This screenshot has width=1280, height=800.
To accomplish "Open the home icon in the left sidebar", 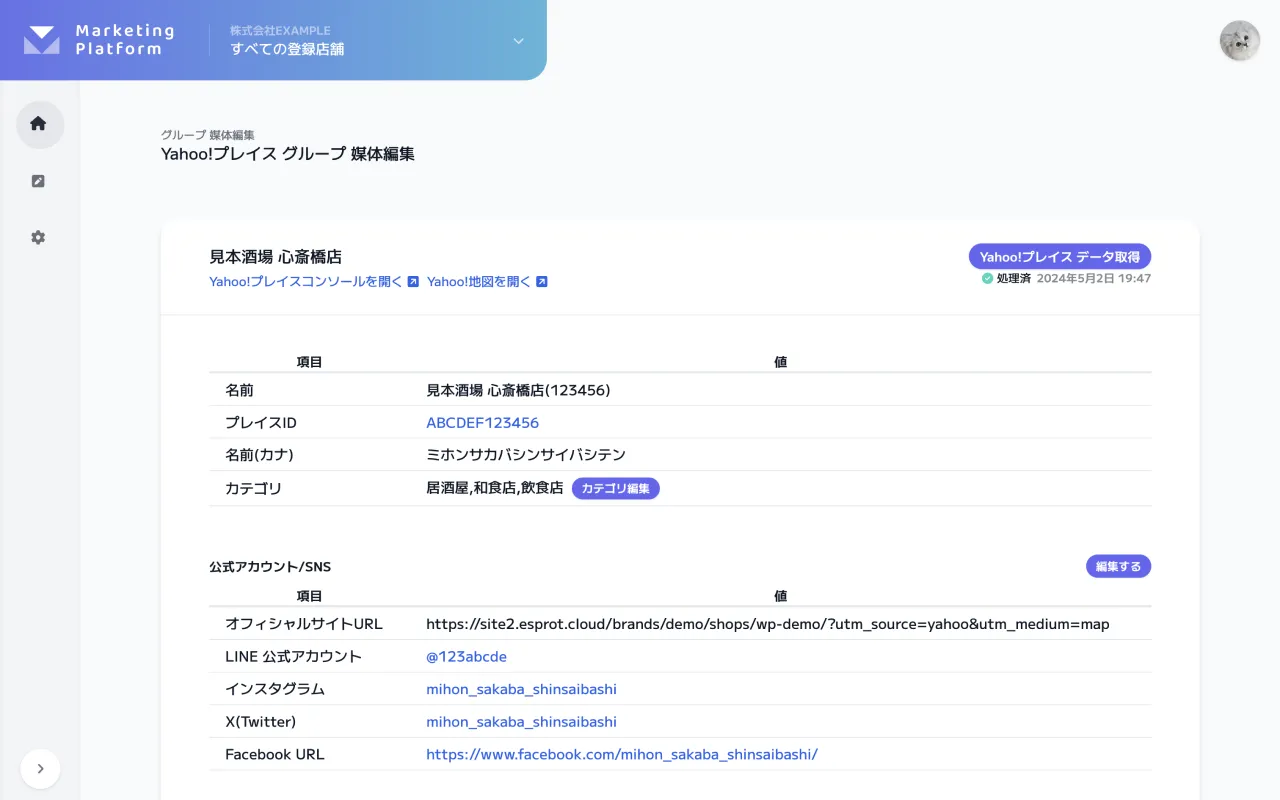I will click(38, 124).
